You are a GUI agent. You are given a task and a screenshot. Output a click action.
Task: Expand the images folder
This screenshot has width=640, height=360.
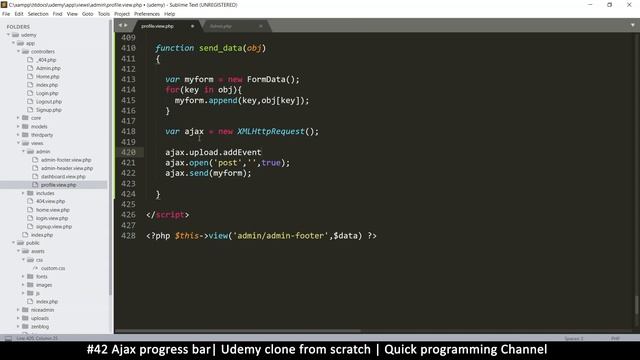[23, 285]
